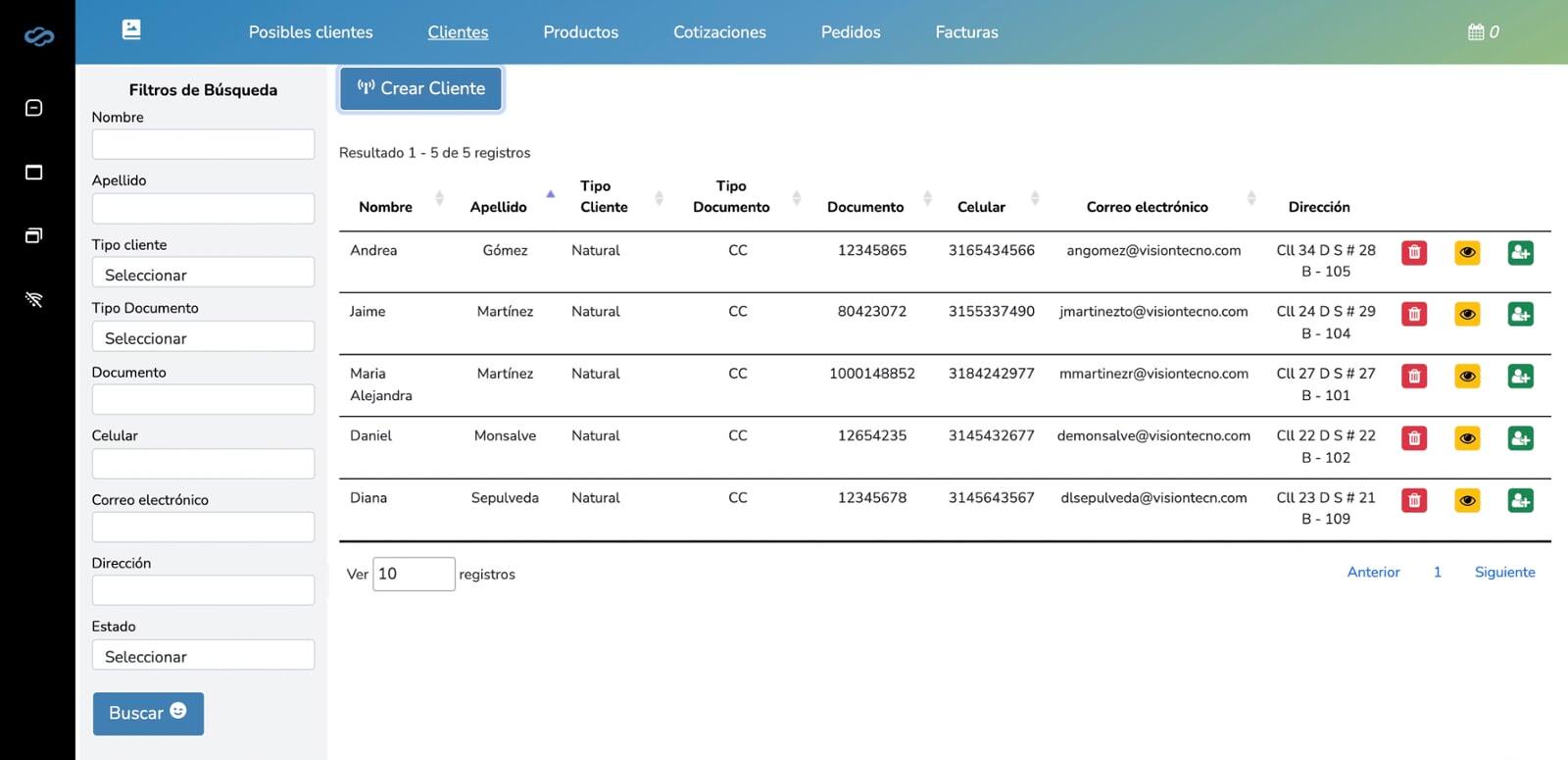Screen dimensions: 1568x760
Task: Open Cotizaciones tab
Action: [x=719, y=32]
